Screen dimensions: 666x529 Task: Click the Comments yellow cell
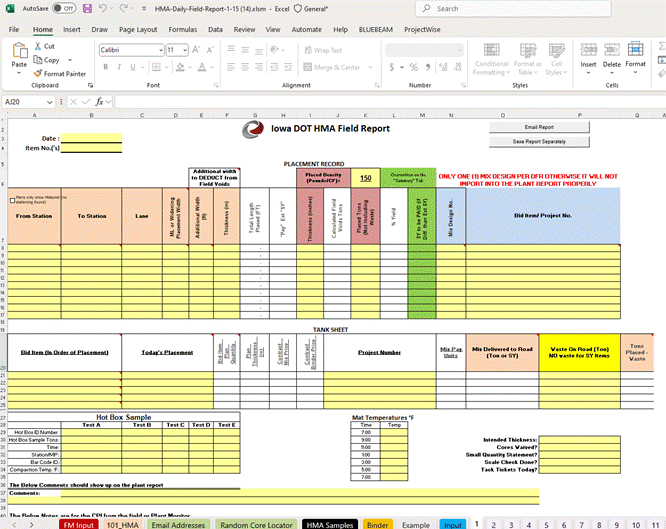(300, 493)
